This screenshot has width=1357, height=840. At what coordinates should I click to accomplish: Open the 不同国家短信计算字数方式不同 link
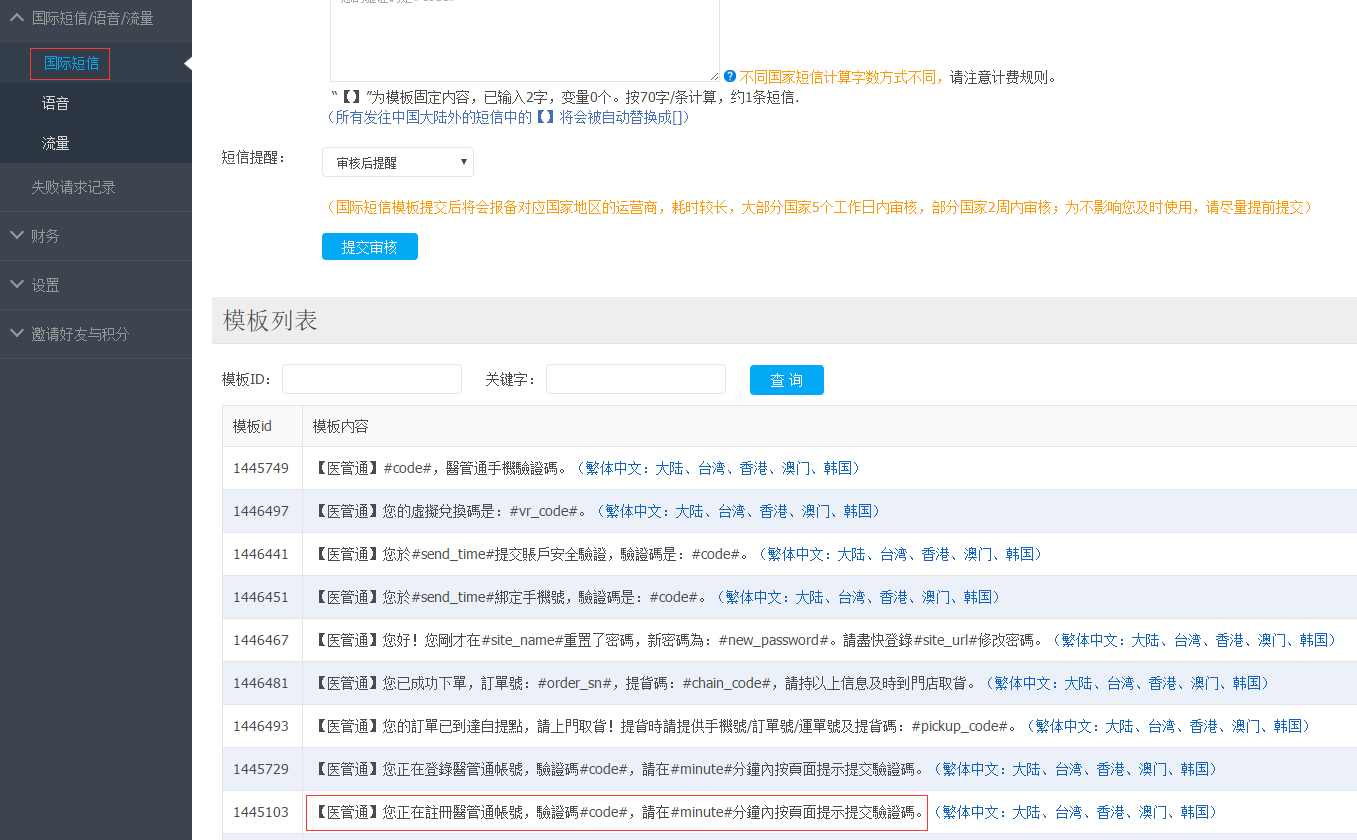click(x=842, y=77)
